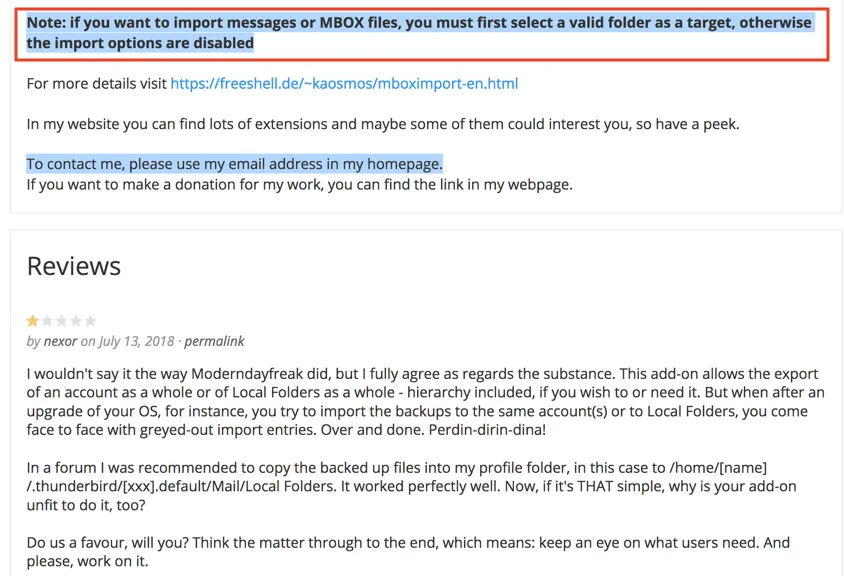Click 'Perdin-dirin-dina!' in the review

[487, 430]
